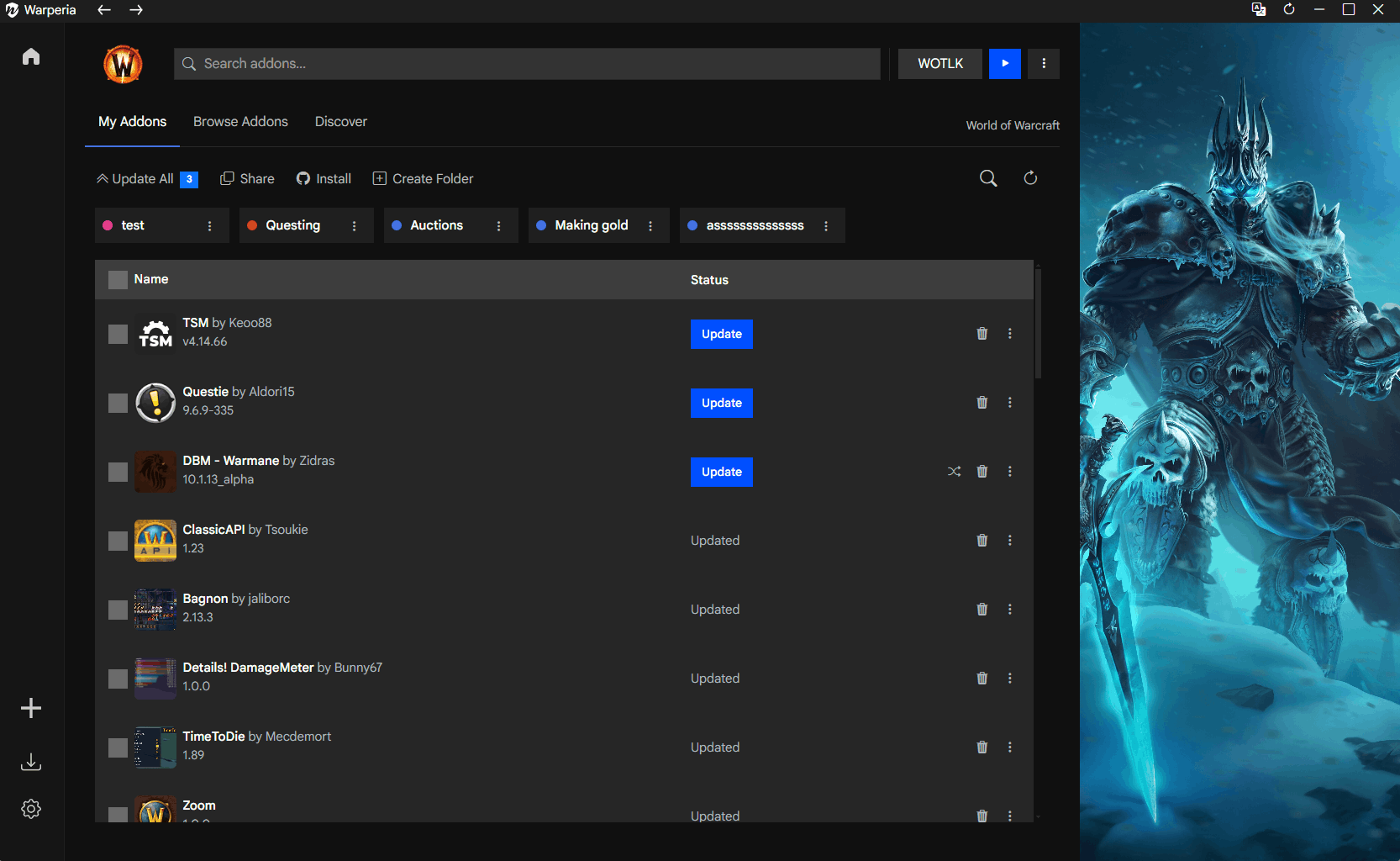Open the Questing folder options menu
This screenshot has width=1400, height=861.
(354, 226)
